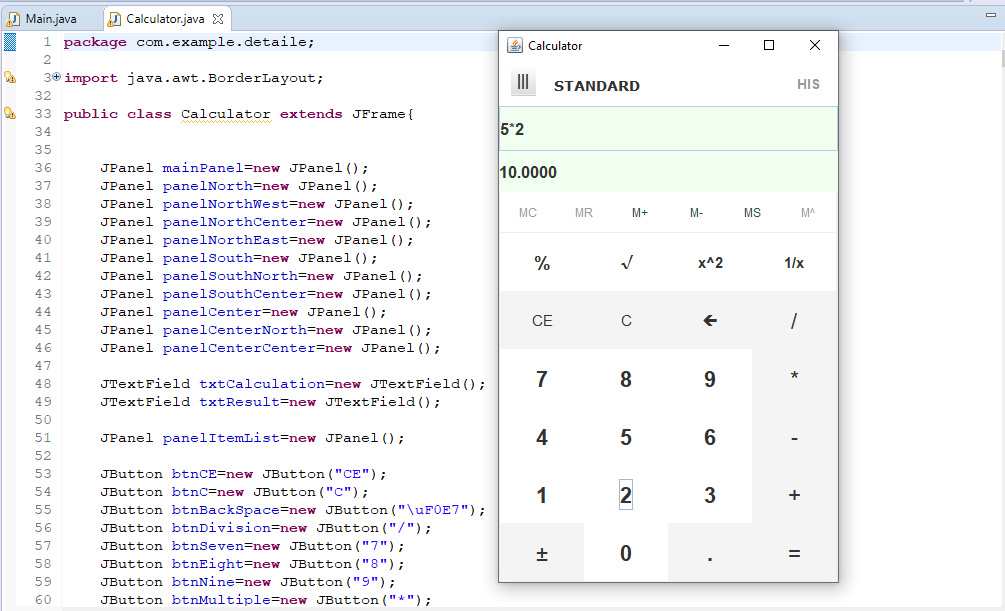The image size is (1005, 611).
Task: Click the STANDARD mode label
Action: coord(597,86)
